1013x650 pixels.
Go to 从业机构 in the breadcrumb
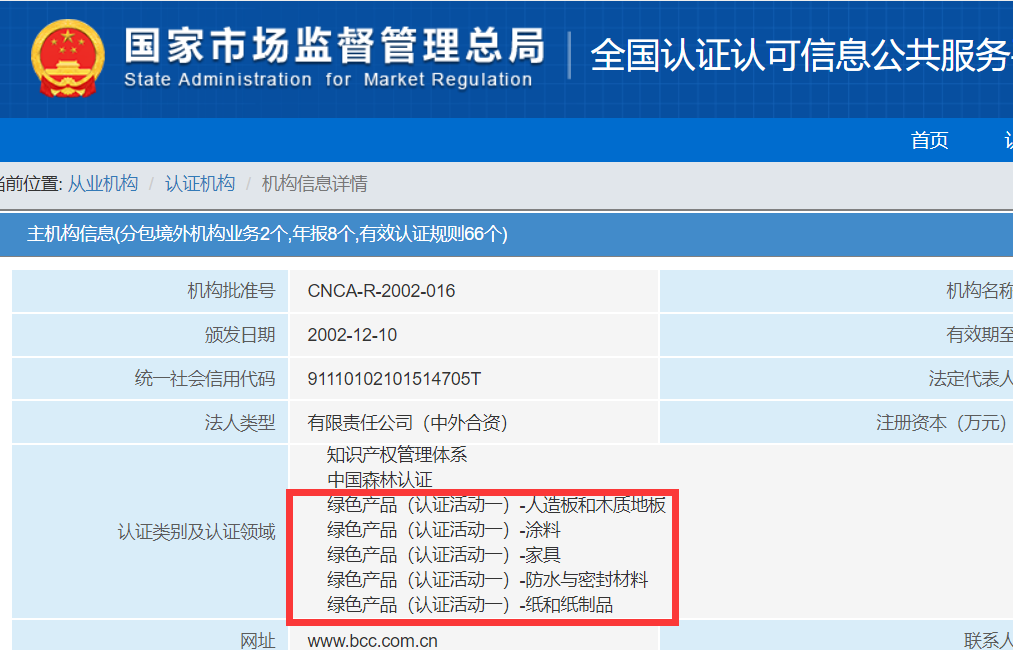(102, 184)
